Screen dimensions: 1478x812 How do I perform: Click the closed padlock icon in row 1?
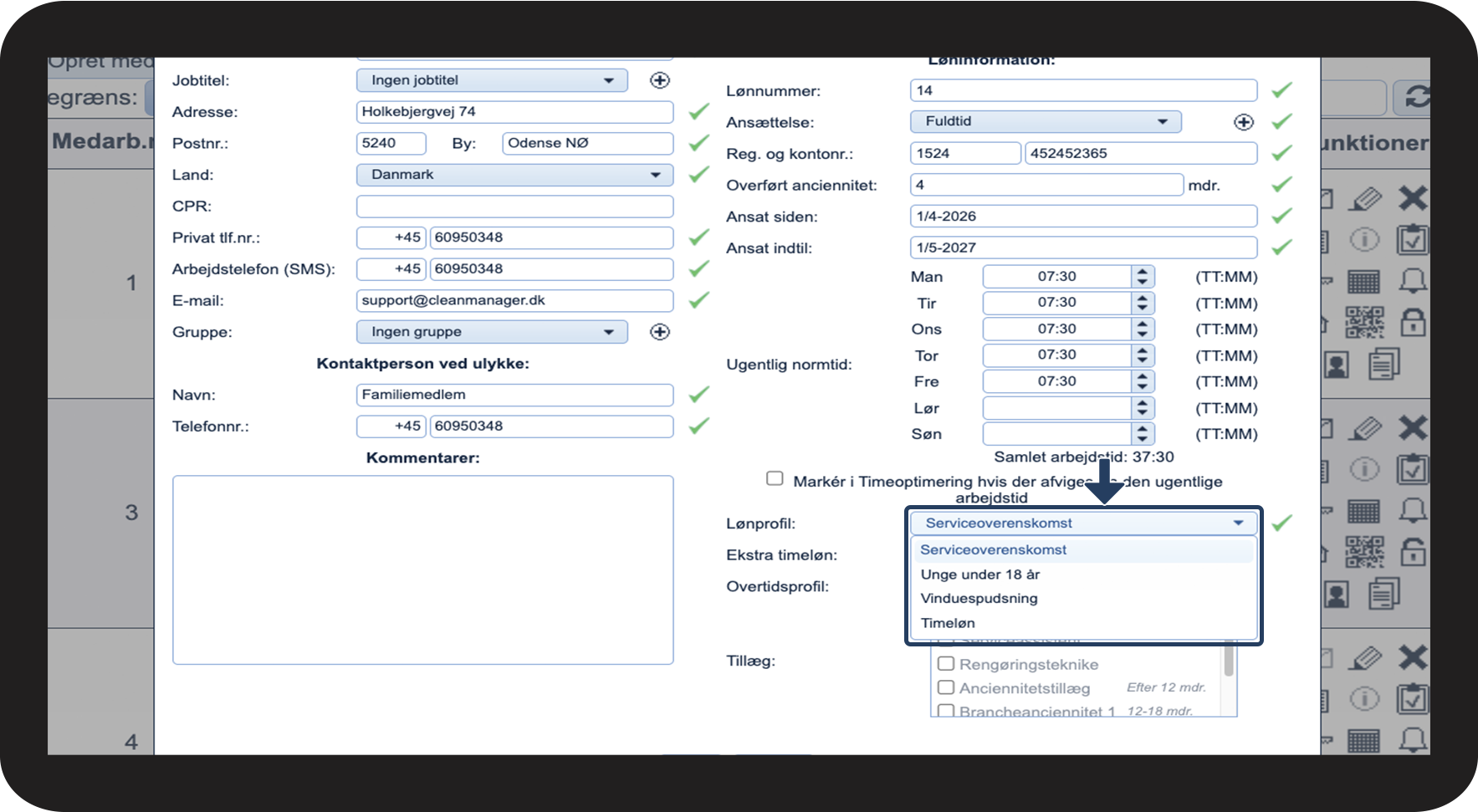1413,322
